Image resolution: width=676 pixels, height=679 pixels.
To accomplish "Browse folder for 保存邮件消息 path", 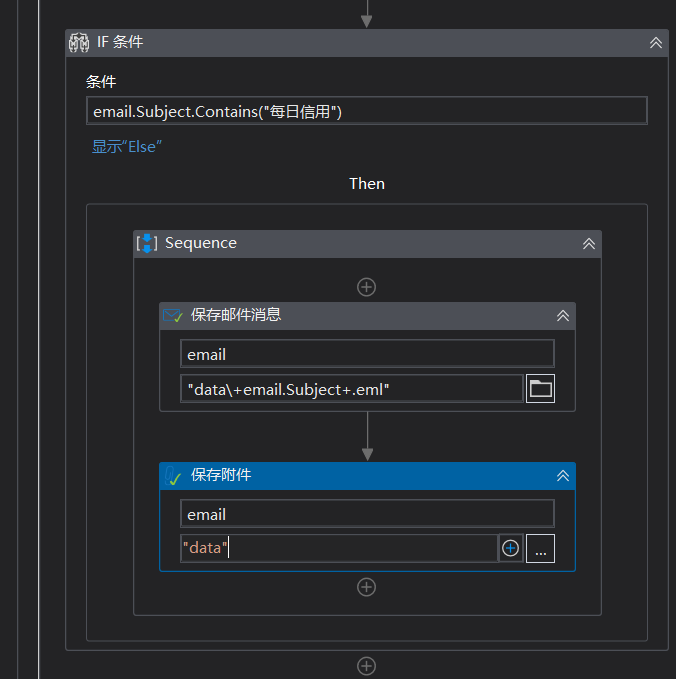I will coord(540,388).
